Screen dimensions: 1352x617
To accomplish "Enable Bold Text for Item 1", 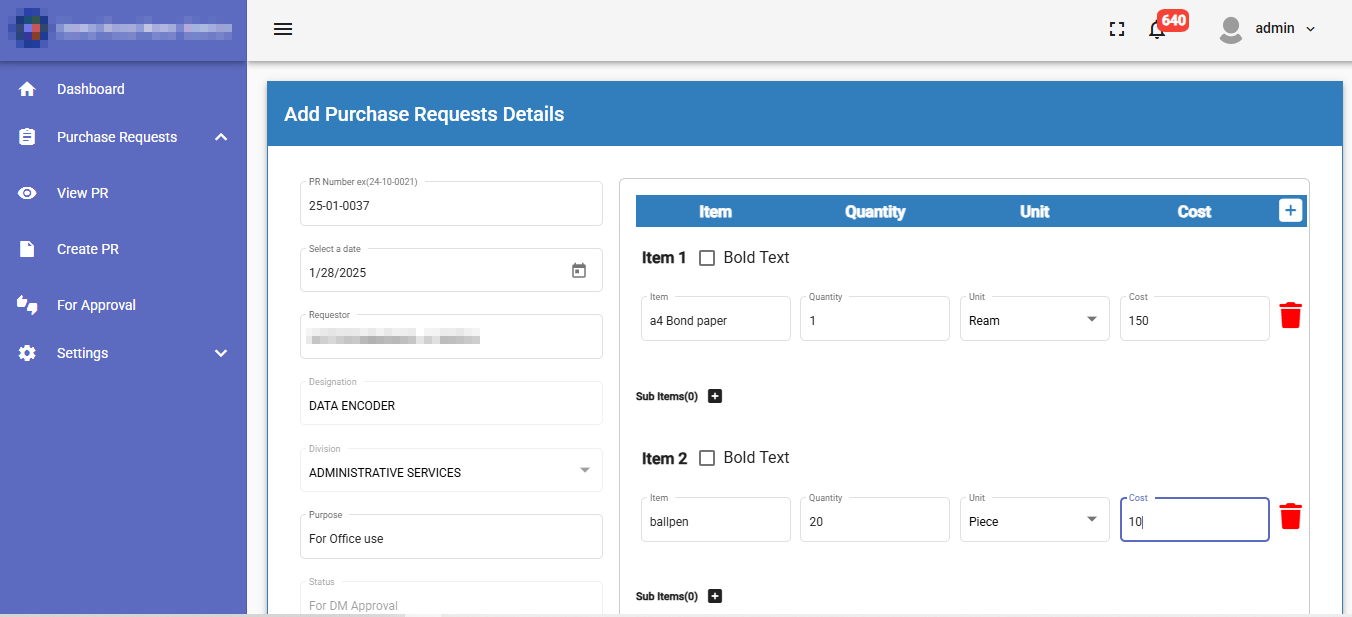I will (x=707, y=258).
